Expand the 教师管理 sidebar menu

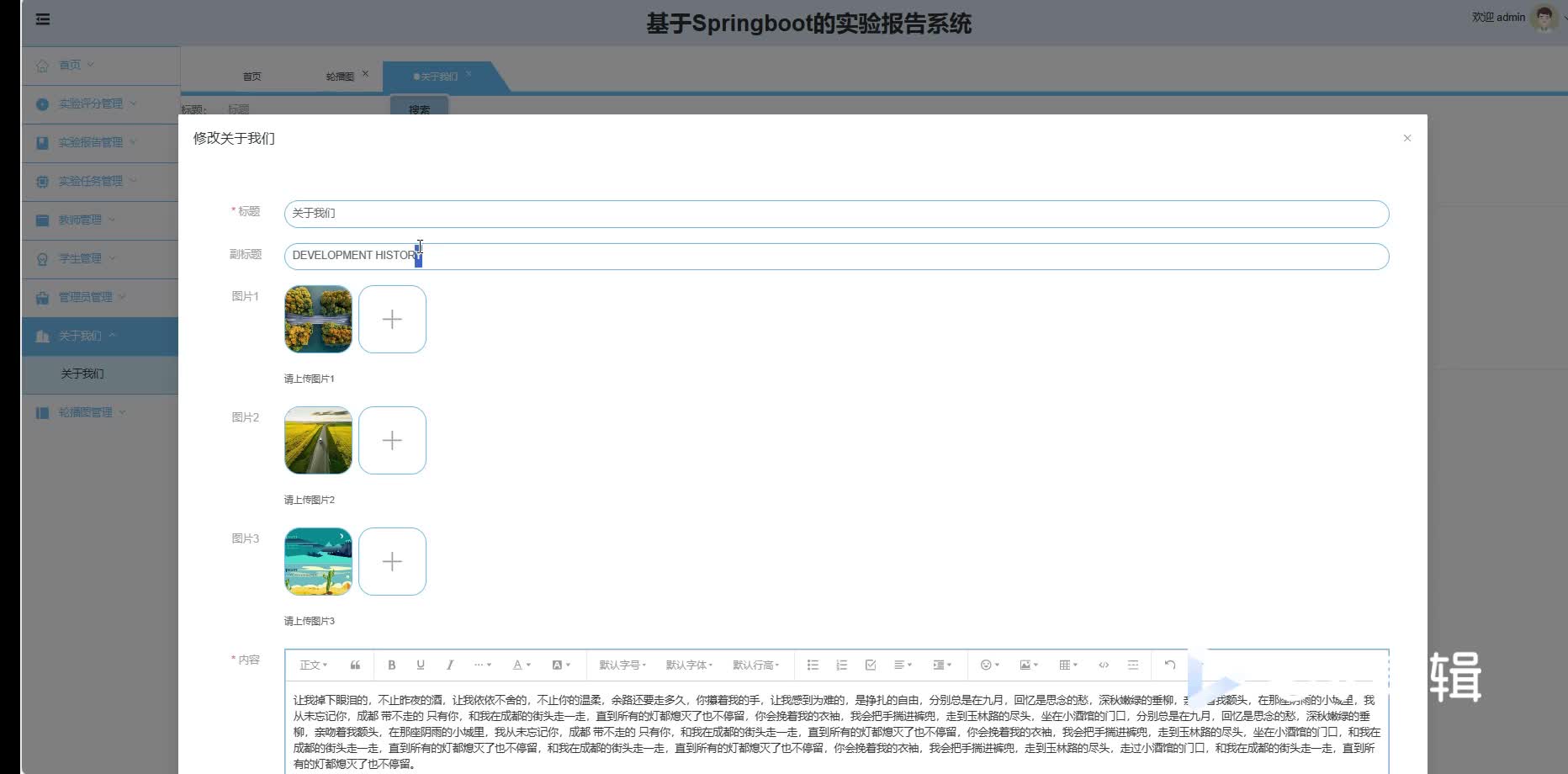click(x=81, y=220)
